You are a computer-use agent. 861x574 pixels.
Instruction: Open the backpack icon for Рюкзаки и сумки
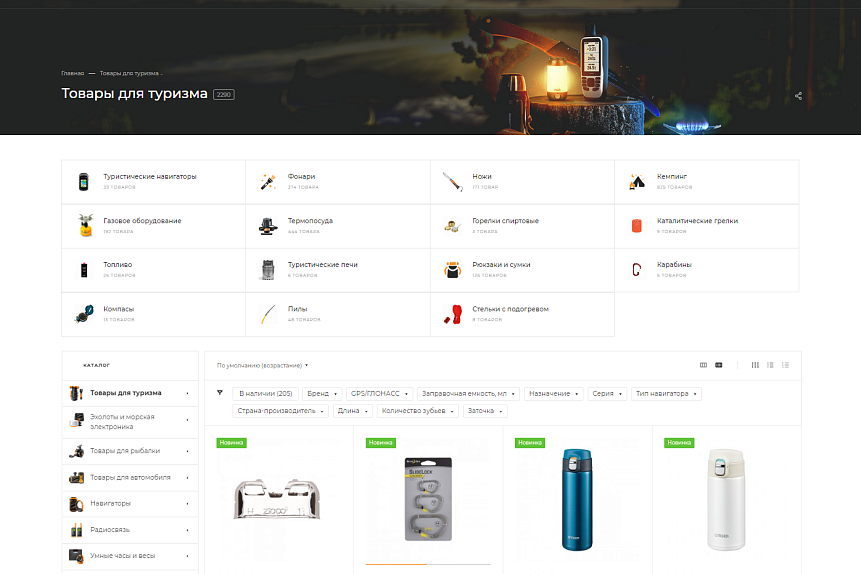(452, 270)
